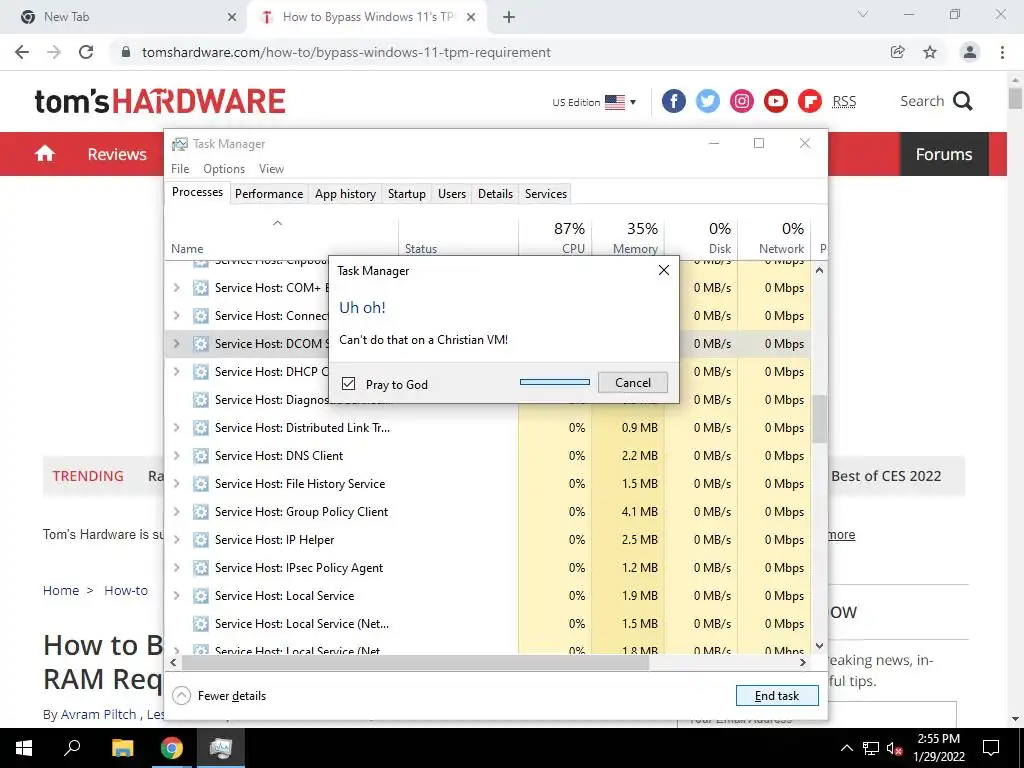Expand Service Host: COM+ row
This screenshot has height=768, width=1024.
(x=176, y=287)
